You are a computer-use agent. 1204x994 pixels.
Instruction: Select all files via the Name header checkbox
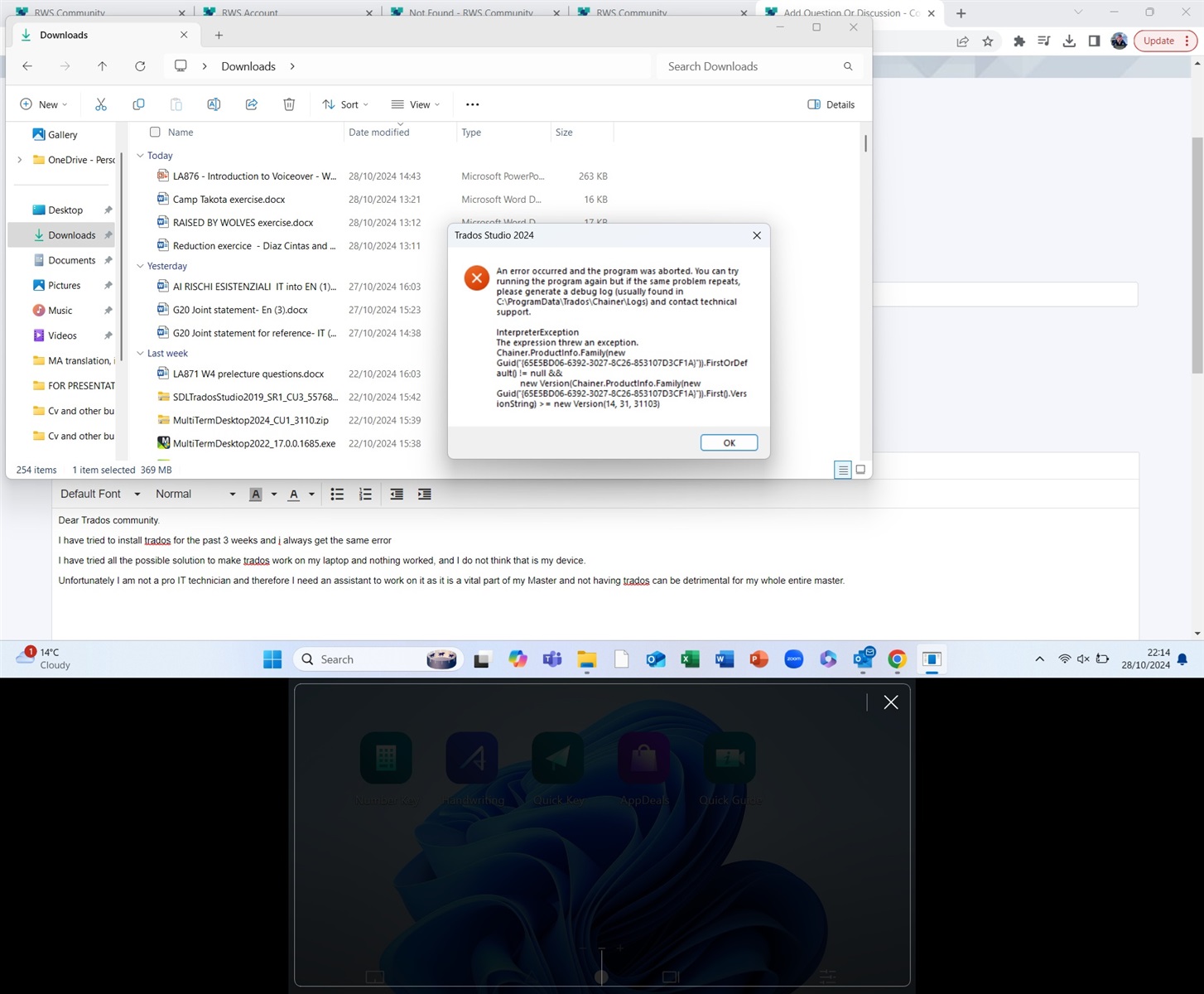155,132
